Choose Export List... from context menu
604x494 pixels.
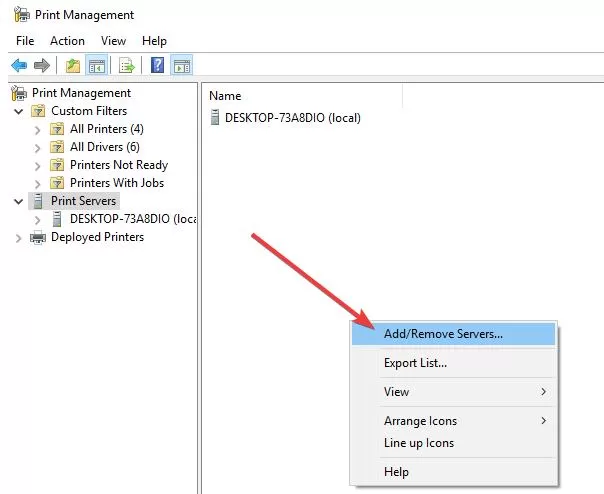(453, 363)
